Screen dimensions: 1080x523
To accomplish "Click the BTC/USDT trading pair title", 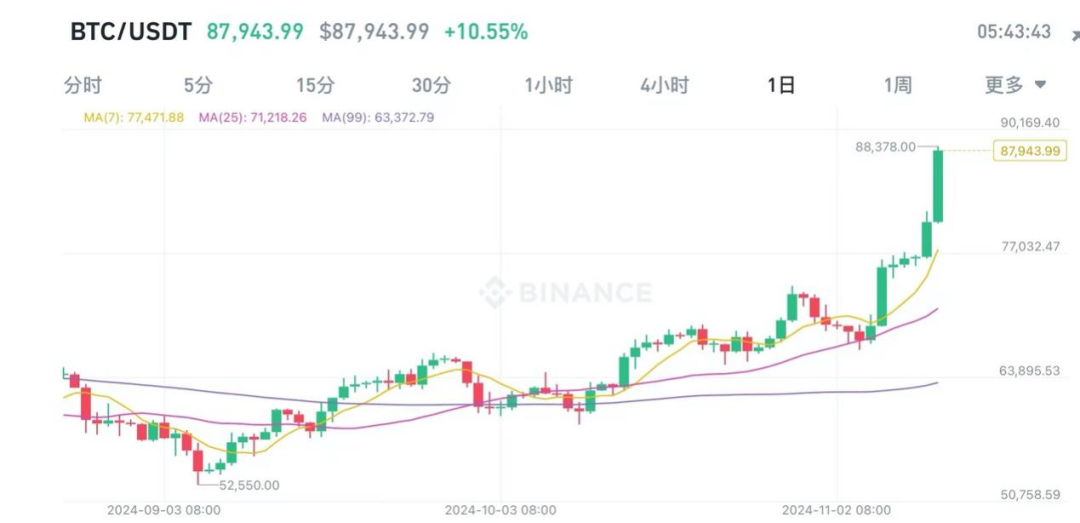I will (x=130, y=32).
